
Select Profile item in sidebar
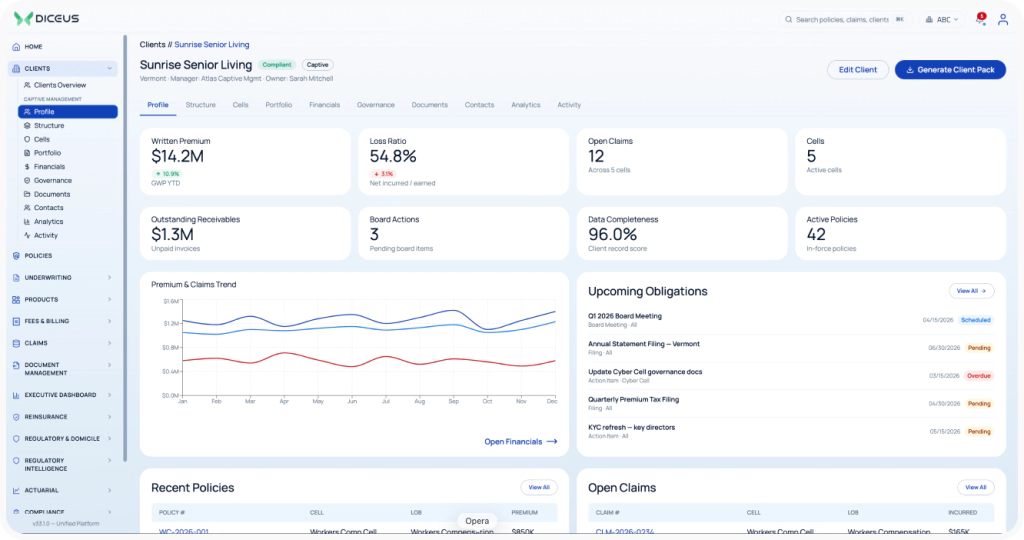click(x=68, y=112)
